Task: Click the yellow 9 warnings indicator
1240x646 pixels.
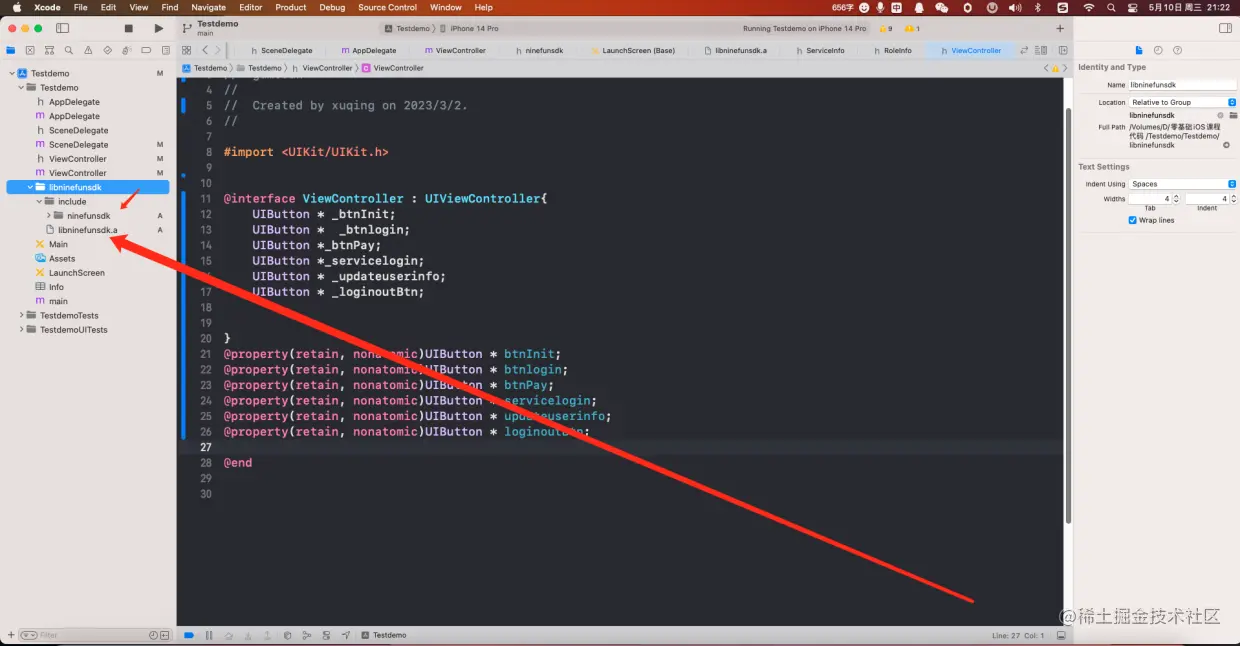Action: coord(885,29)
